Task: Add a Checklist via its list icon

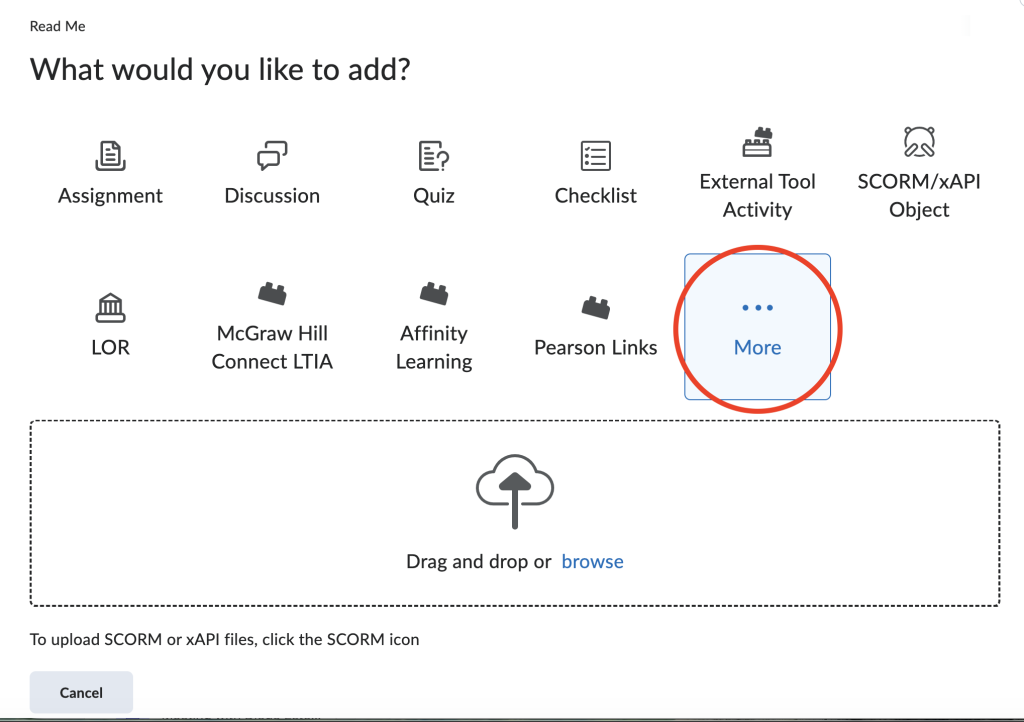Action: click(x=596, y=156)
